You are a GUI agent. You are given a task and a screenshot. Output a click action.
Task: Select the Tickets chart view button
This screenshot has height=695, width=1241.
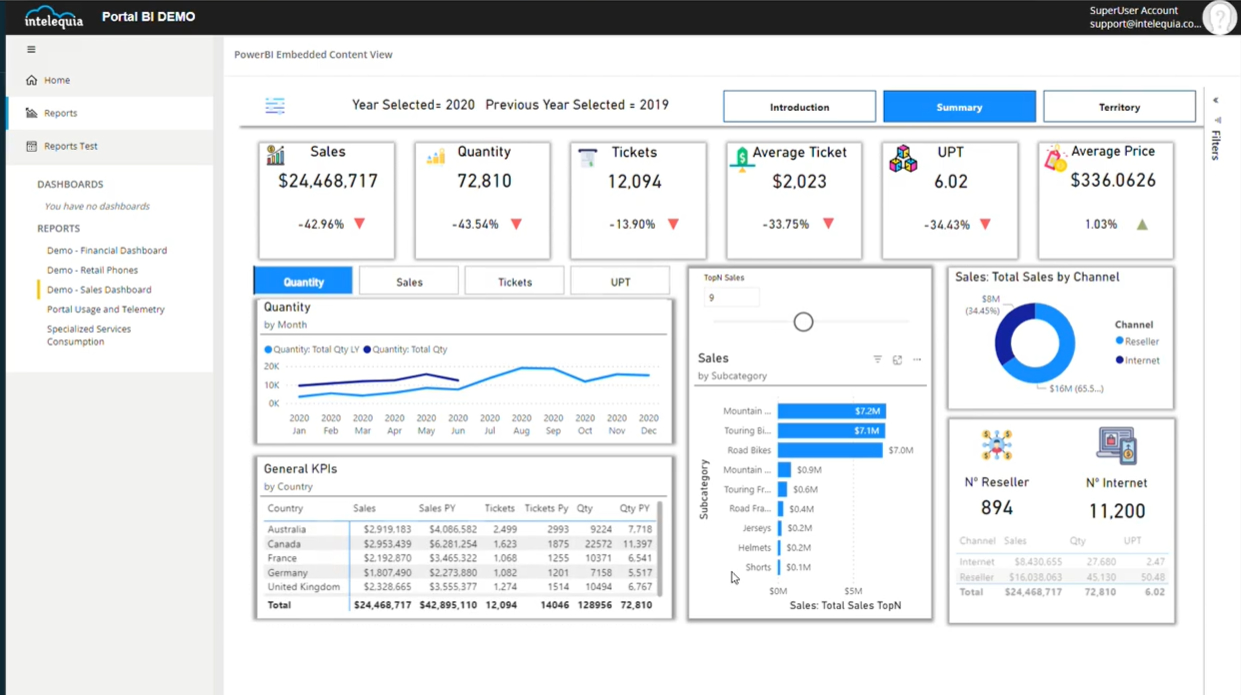pos(514,282)
